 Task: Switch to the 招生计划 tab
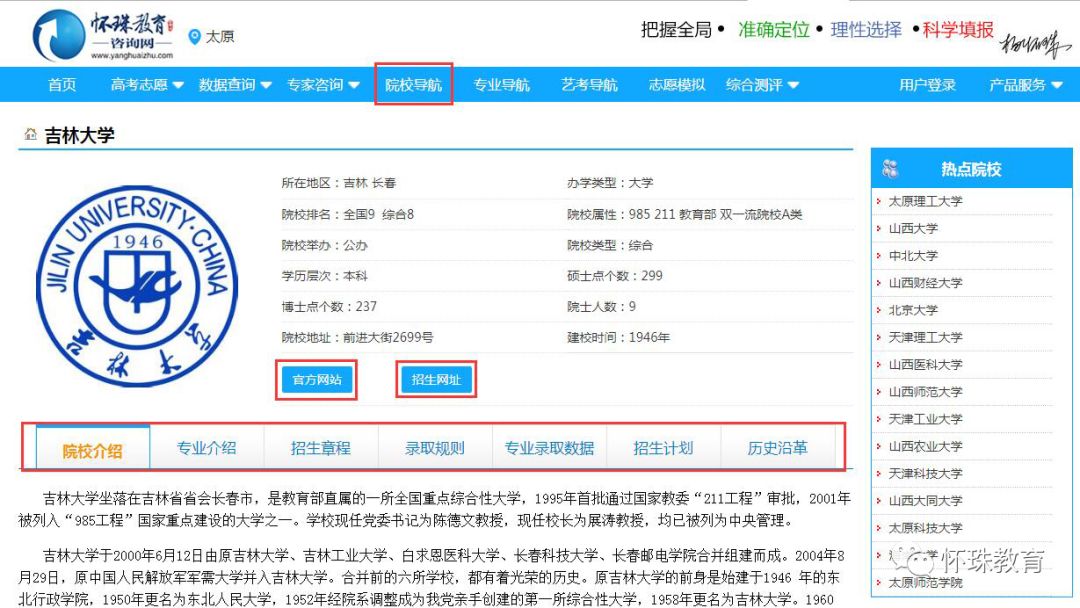(663, 448)
